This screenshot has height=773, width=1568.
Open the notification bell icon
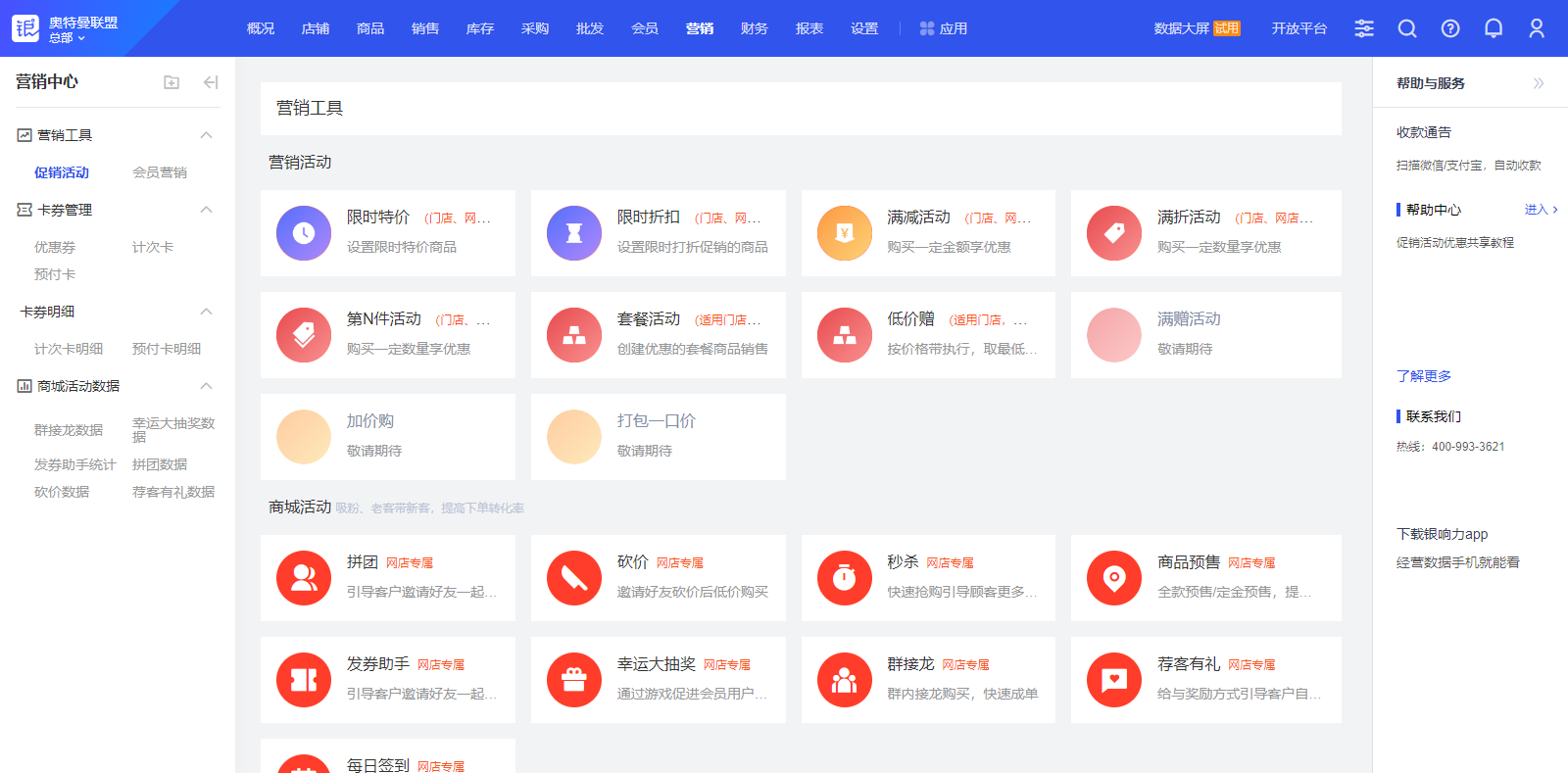pyautogui.click(x=1494, y=28)
